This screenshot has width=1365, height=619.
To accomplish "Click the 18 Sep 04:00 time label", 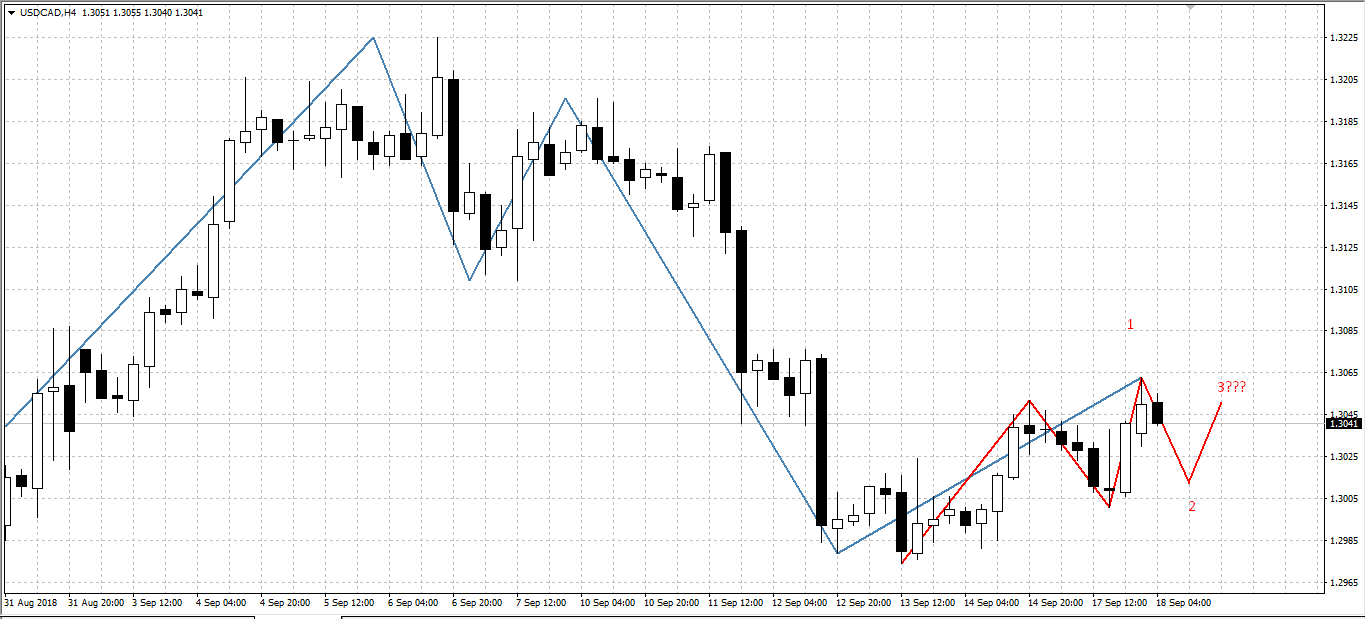I will (1184, 603).
